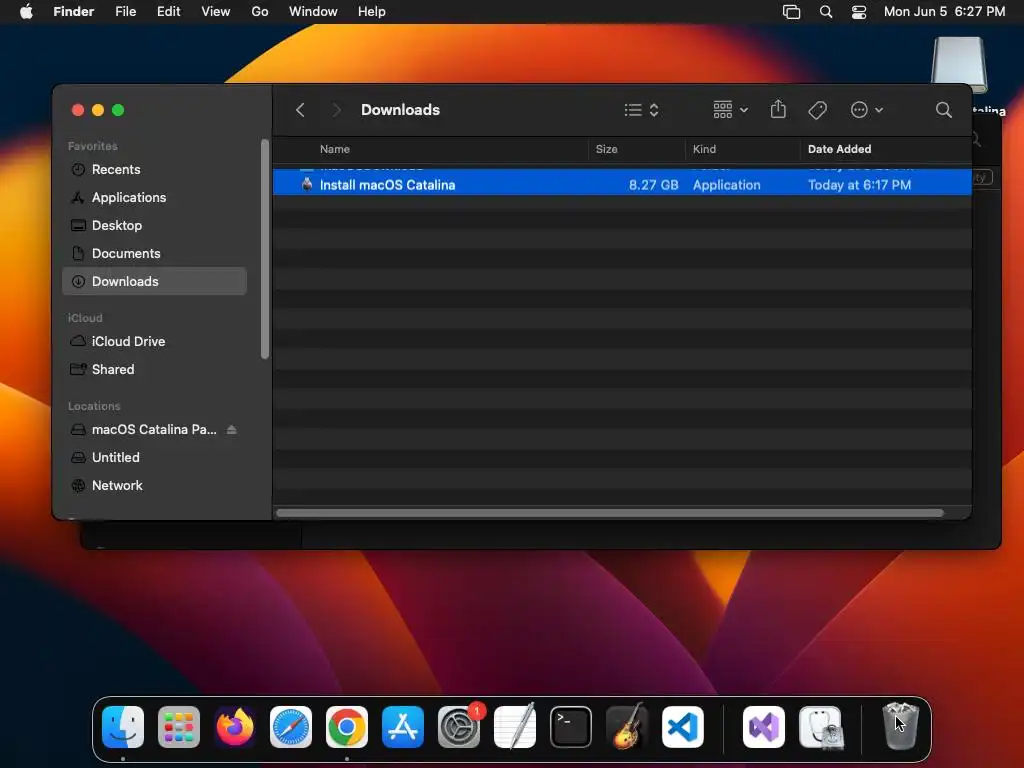Select the external drive desktop icon
The height and width of the screenshot is (768, 1024).
click(959, 64)
